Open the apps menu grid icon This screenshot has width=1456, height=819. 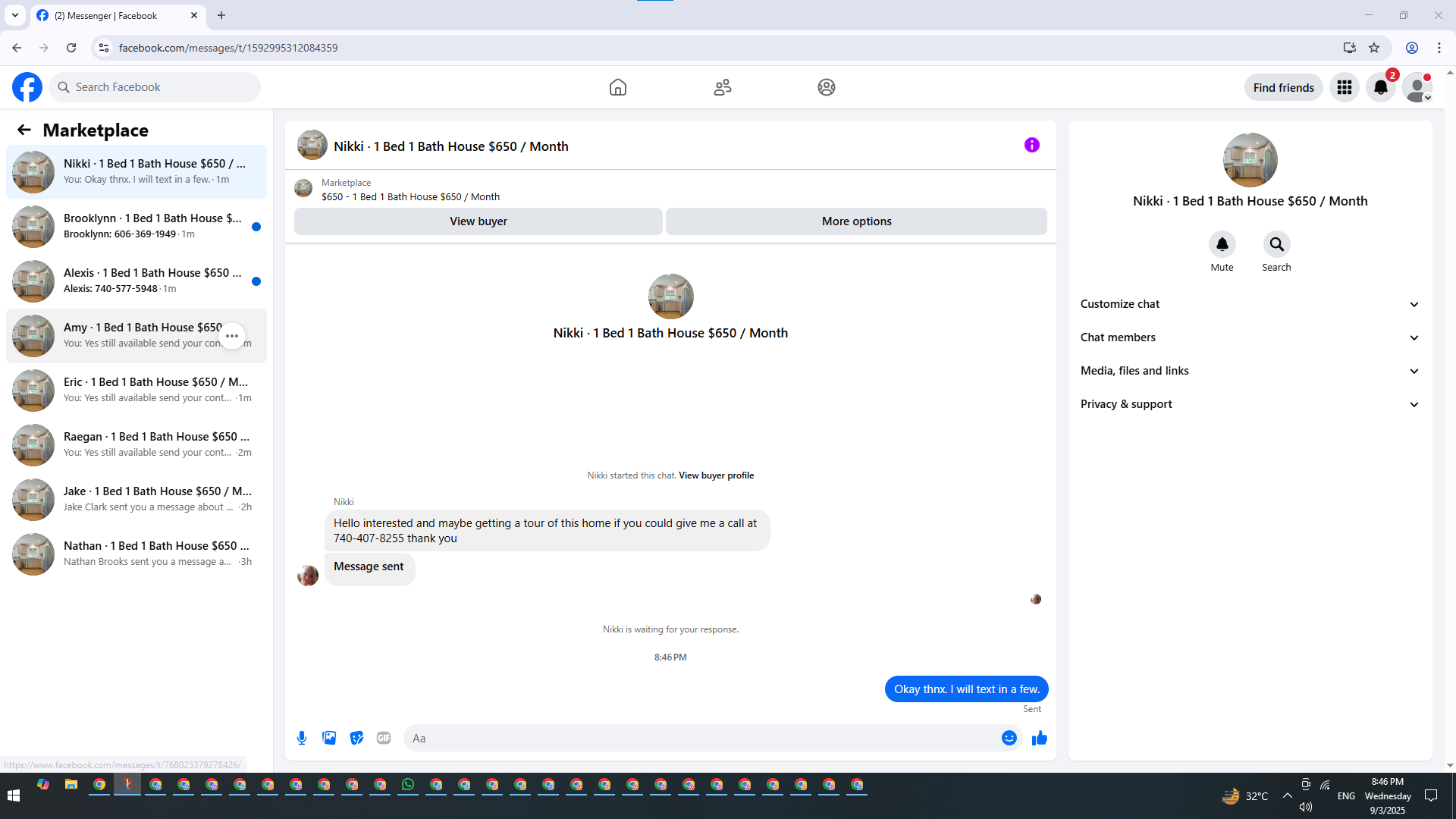coord(1345,87)
